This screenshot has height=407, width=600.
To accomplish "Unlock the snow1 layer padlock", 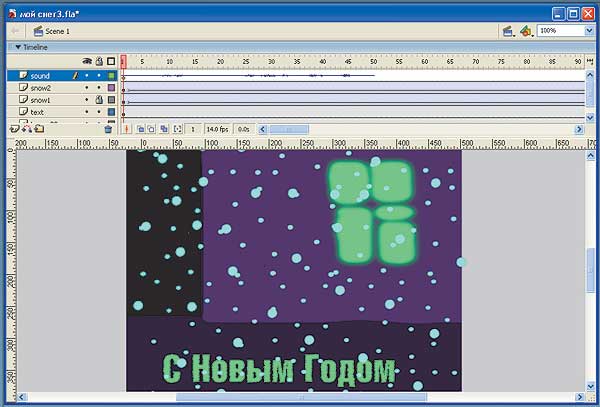I will [99, 100].
